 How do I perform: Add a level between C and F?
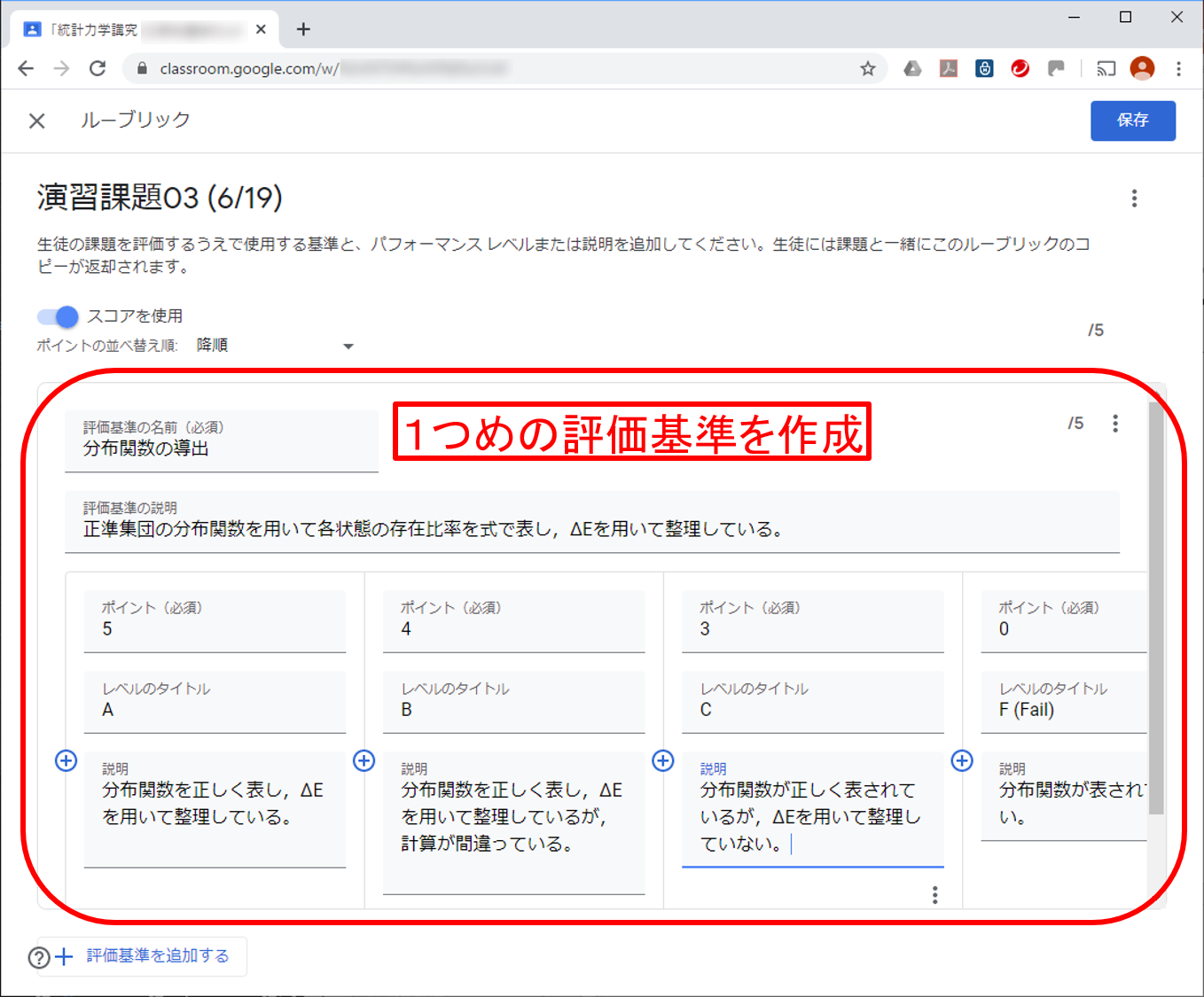(962, 760)
